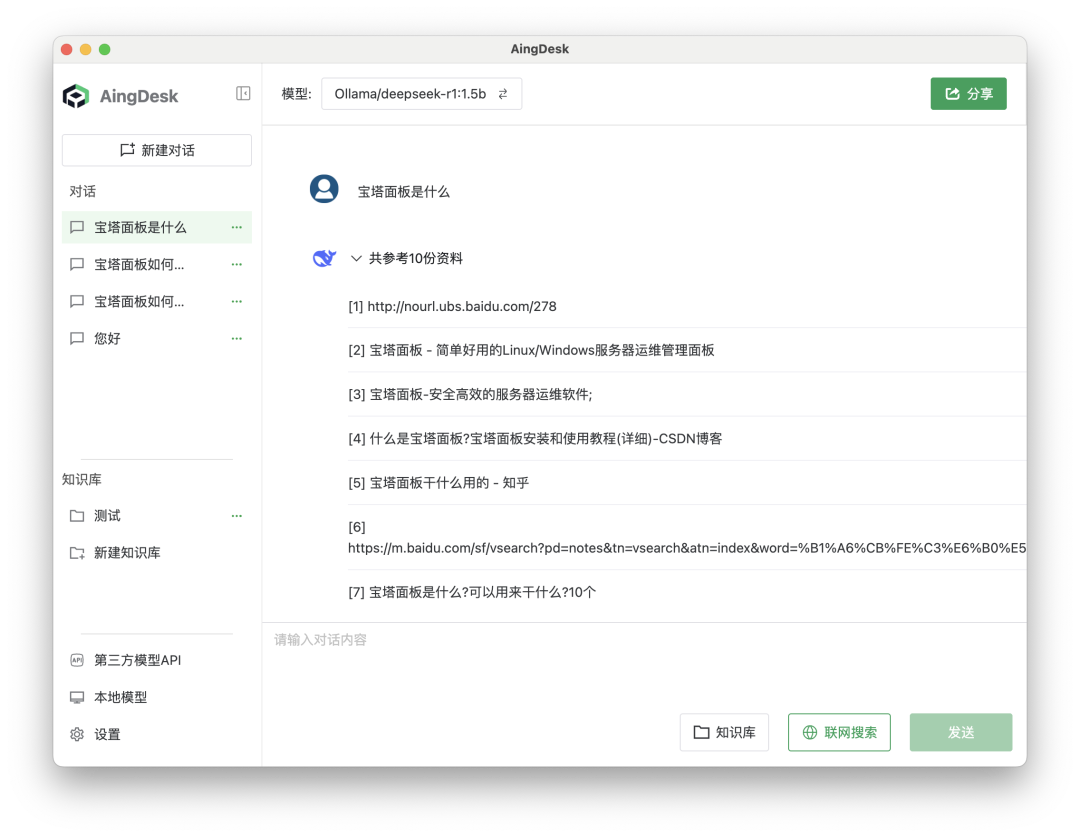The width and height of the screenshot is (1080, 837).
Task: Toggle 联网搜索 web search
Action: click(839, 732)
